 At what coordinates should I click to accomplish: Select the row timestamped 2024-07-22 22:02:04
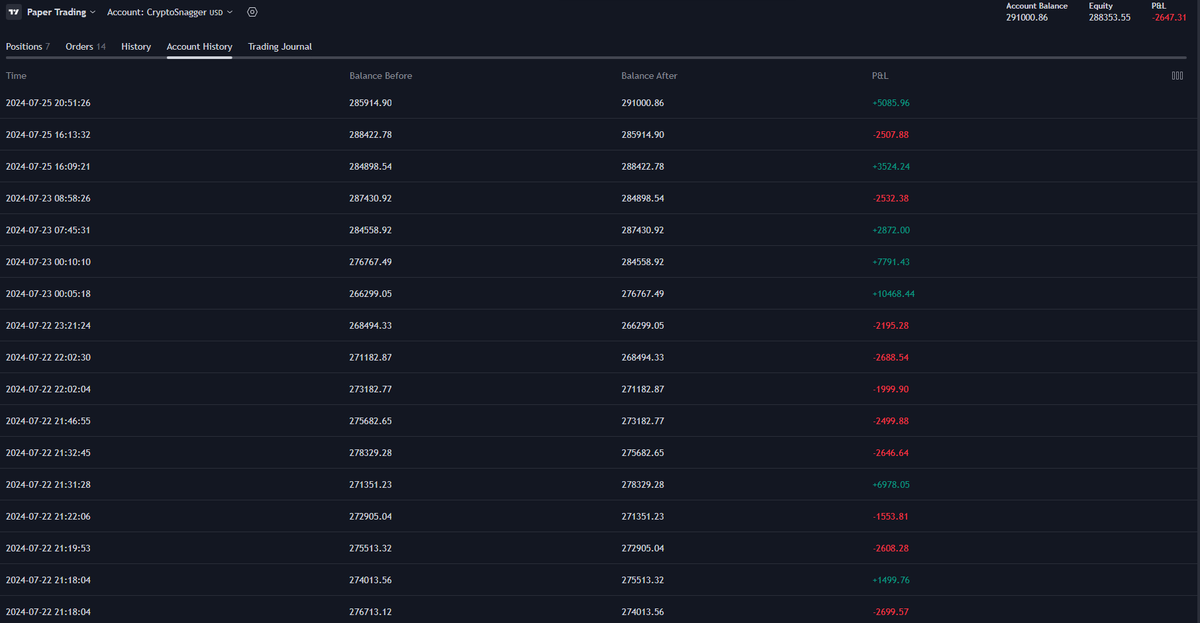click(x=600, y=389)
